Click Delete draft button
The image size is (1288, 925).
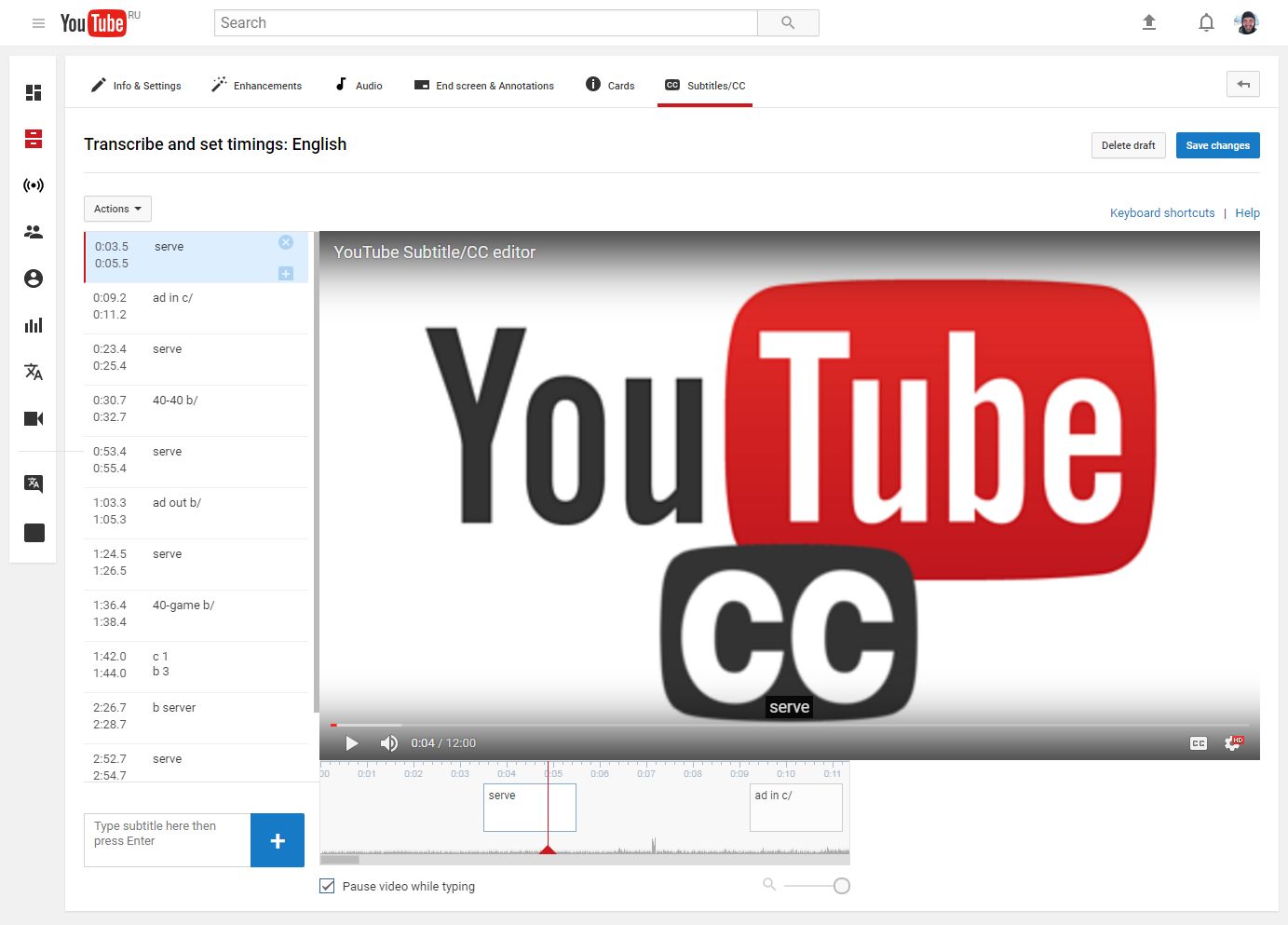(x=1128, y=145)
